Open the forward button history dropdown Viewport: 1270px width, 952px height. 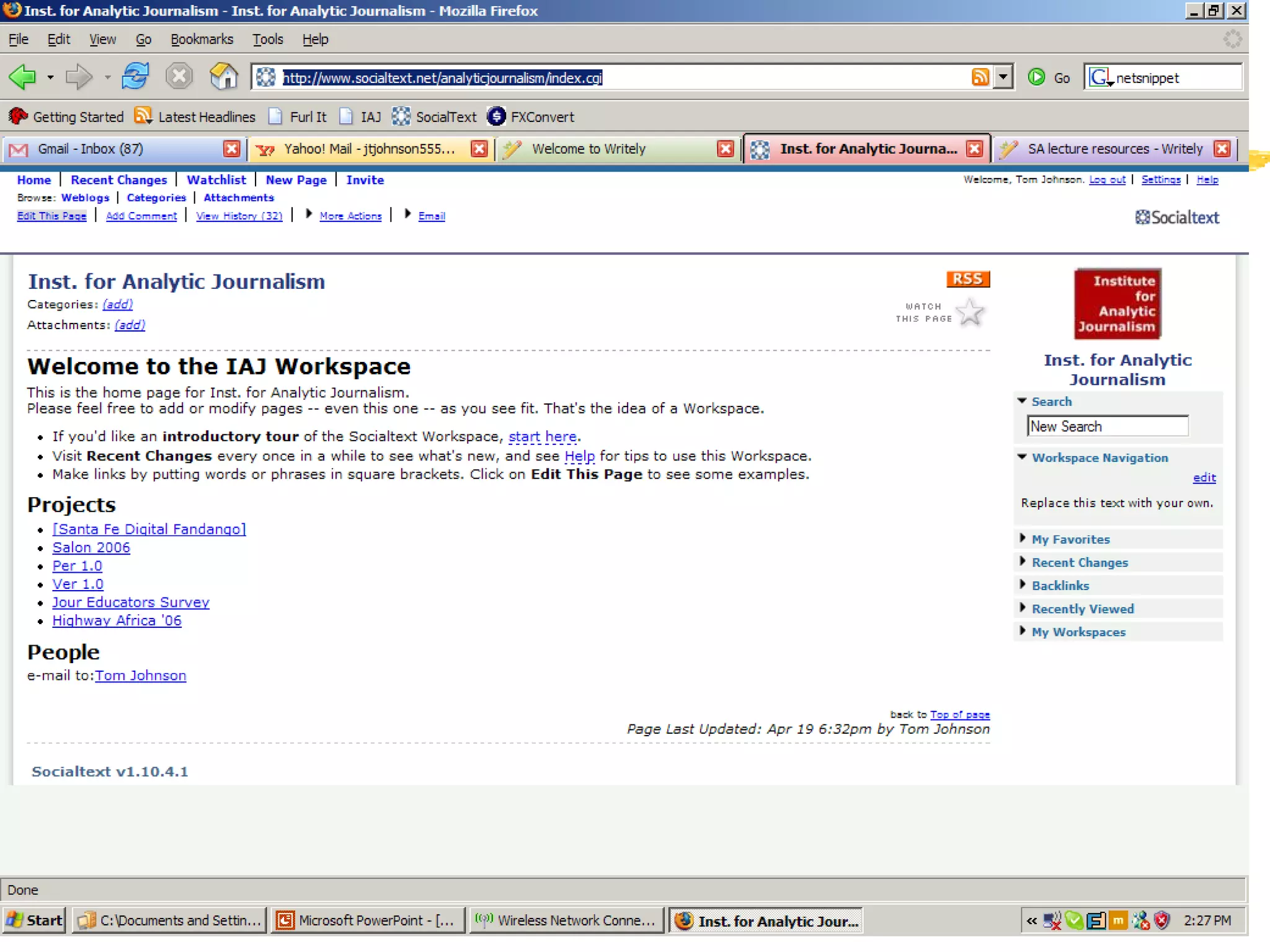(107, 77)
